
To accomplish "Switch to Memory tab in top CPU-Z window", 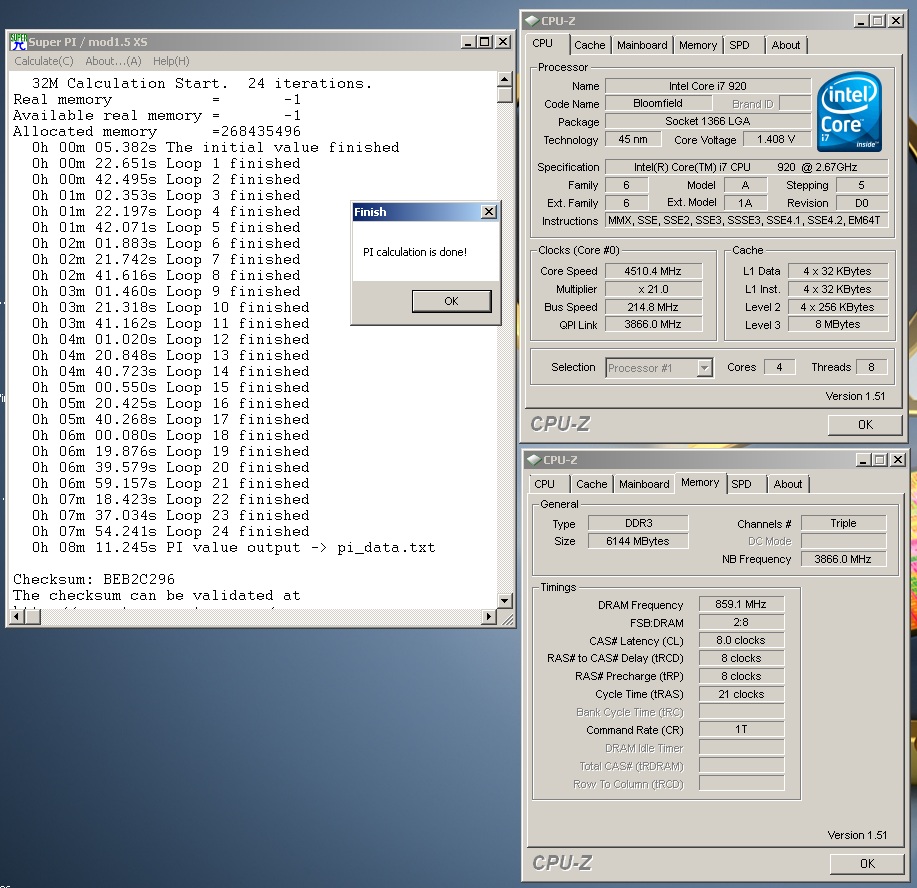I will [698, 45].
